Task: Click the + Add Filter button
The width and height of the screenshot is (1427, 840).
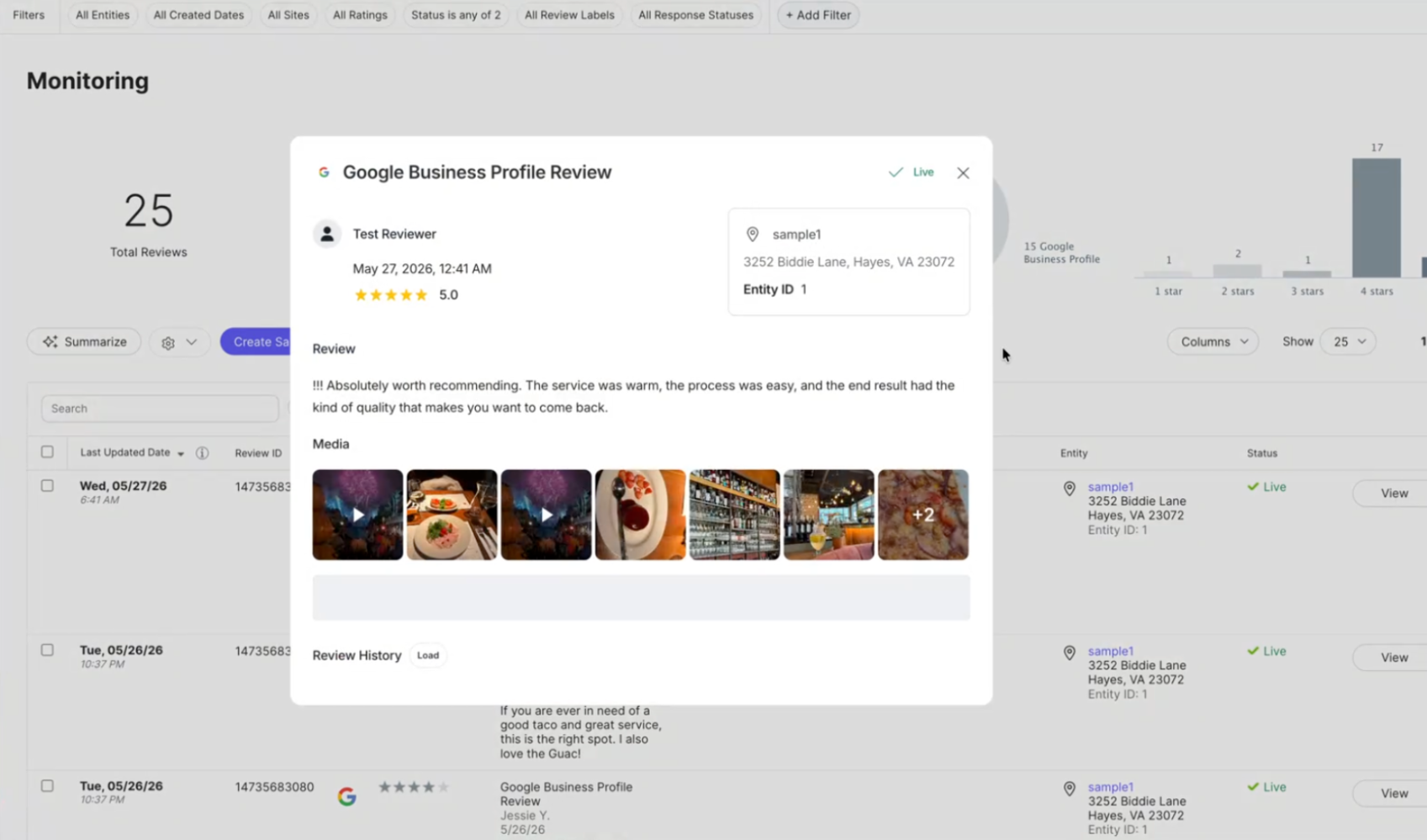Action: point(818,15)
